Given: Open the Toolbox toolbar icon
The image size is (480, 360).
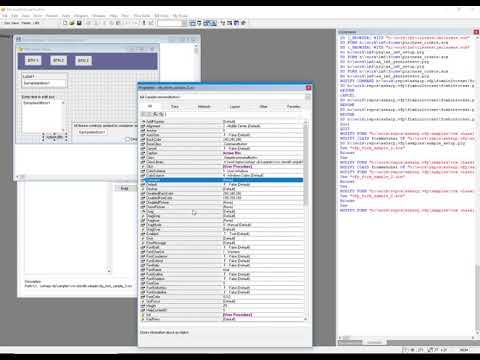Looking at the screenshot, I should point(243,23).
